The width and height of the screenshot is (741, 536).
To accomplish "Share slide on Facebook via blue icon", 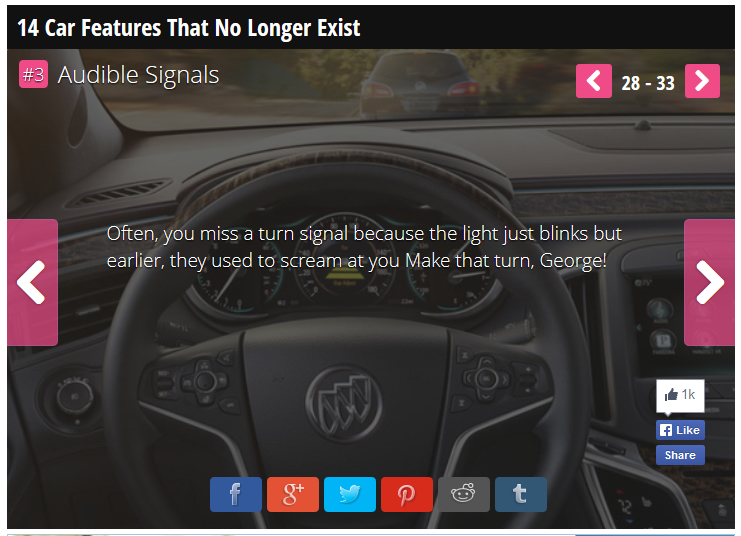I will point(236,494).
